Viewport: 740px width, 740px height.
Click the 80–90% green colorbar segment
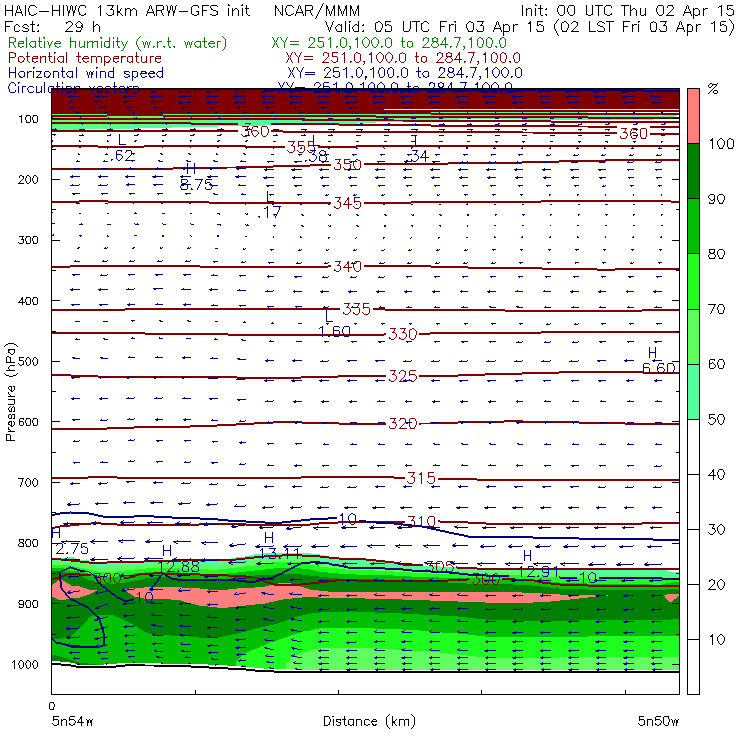pos(693,226)
